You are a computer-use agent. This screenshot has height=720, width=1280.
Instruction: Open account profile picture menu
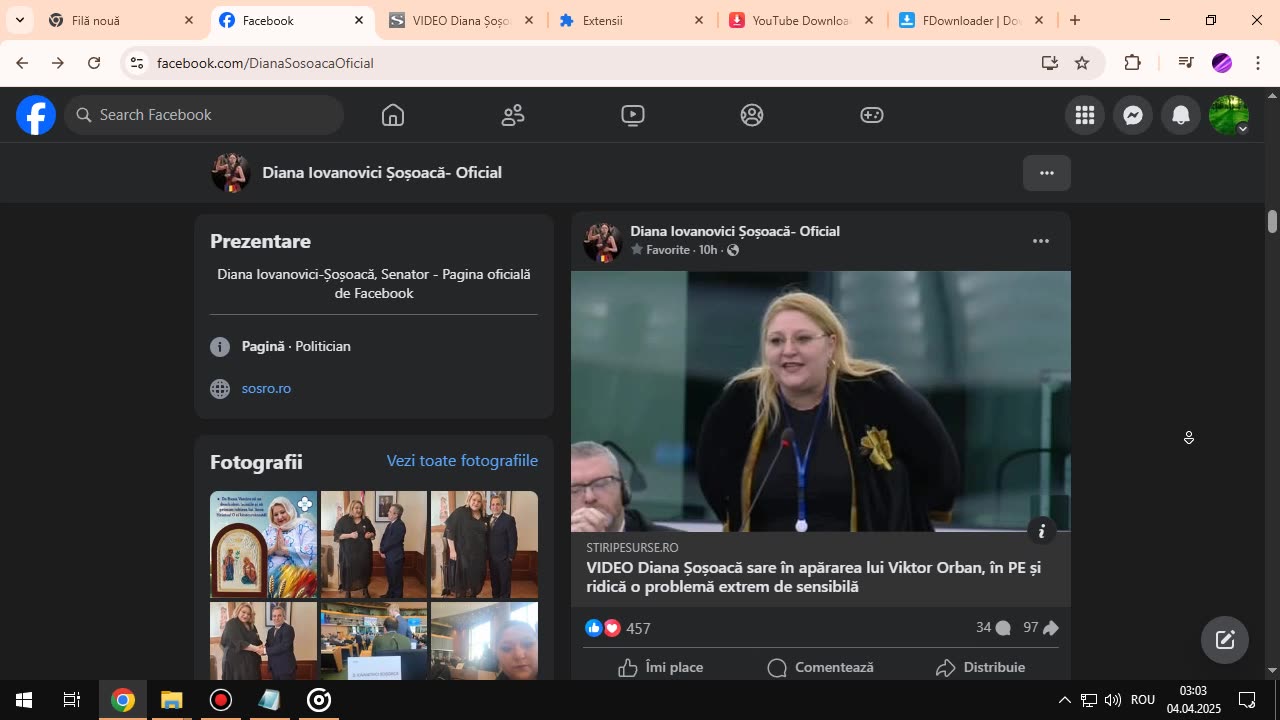[x=1229, y=115]
